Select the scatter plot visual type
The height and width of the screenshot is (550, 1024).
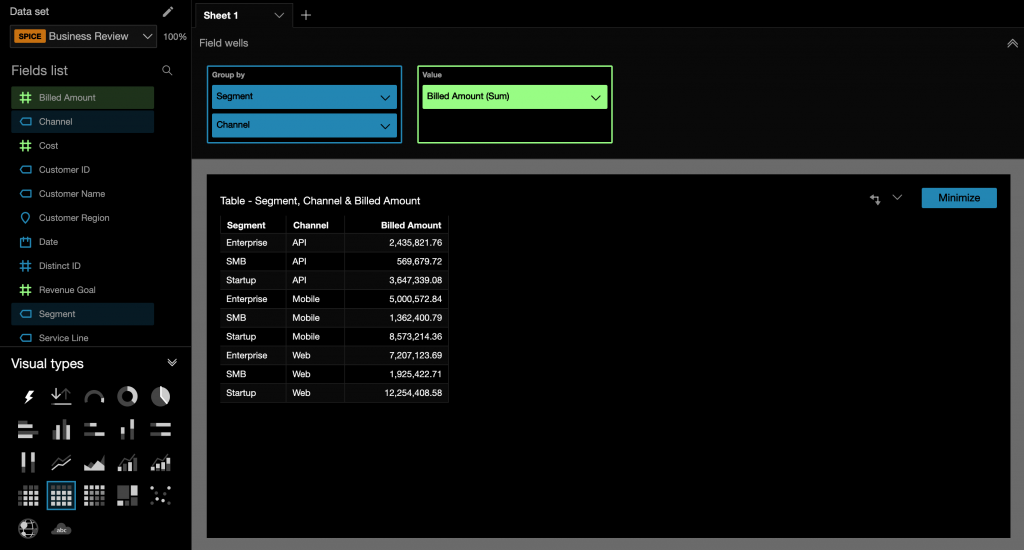(160, 495)
